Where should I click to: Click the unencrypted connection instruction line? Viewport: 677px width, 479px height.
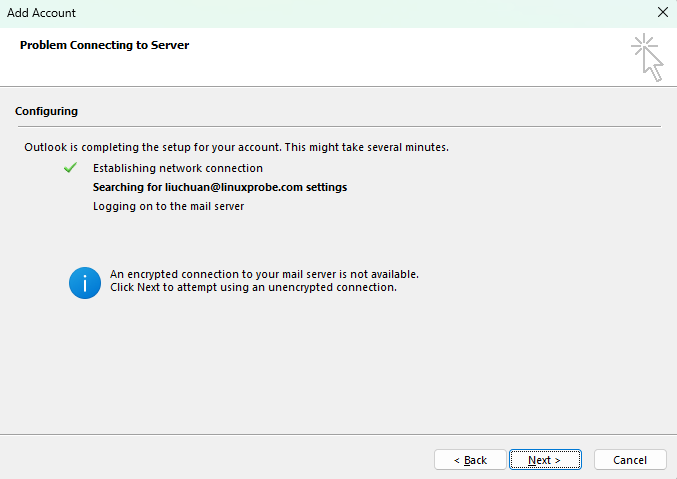click(x=253, y=287)
